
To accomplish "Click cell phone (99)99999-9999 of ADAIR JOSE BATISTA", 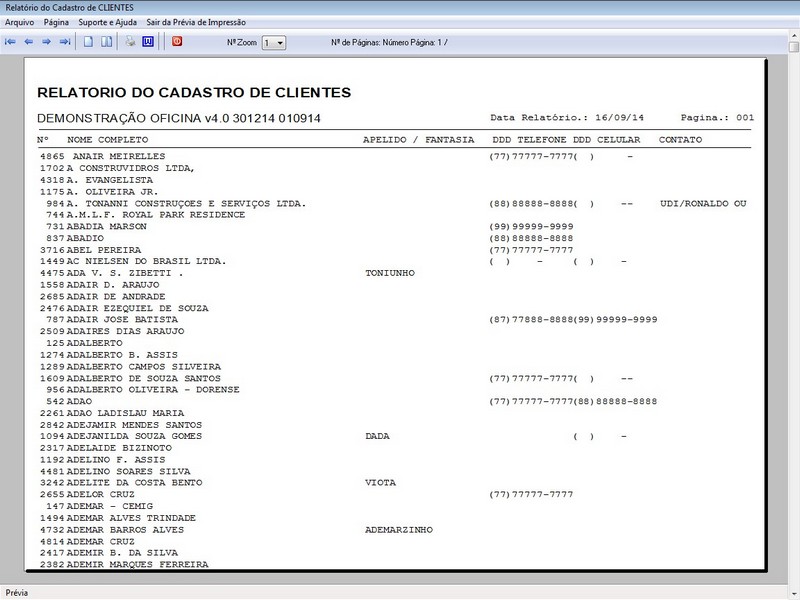I will click(615, 319).
